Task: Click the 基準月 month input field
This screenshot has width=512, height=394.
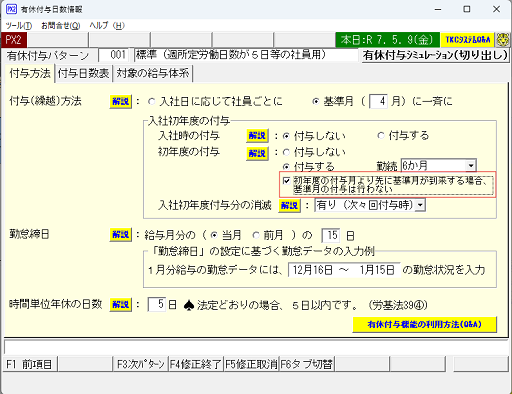Action: click(x=378, y=101)
